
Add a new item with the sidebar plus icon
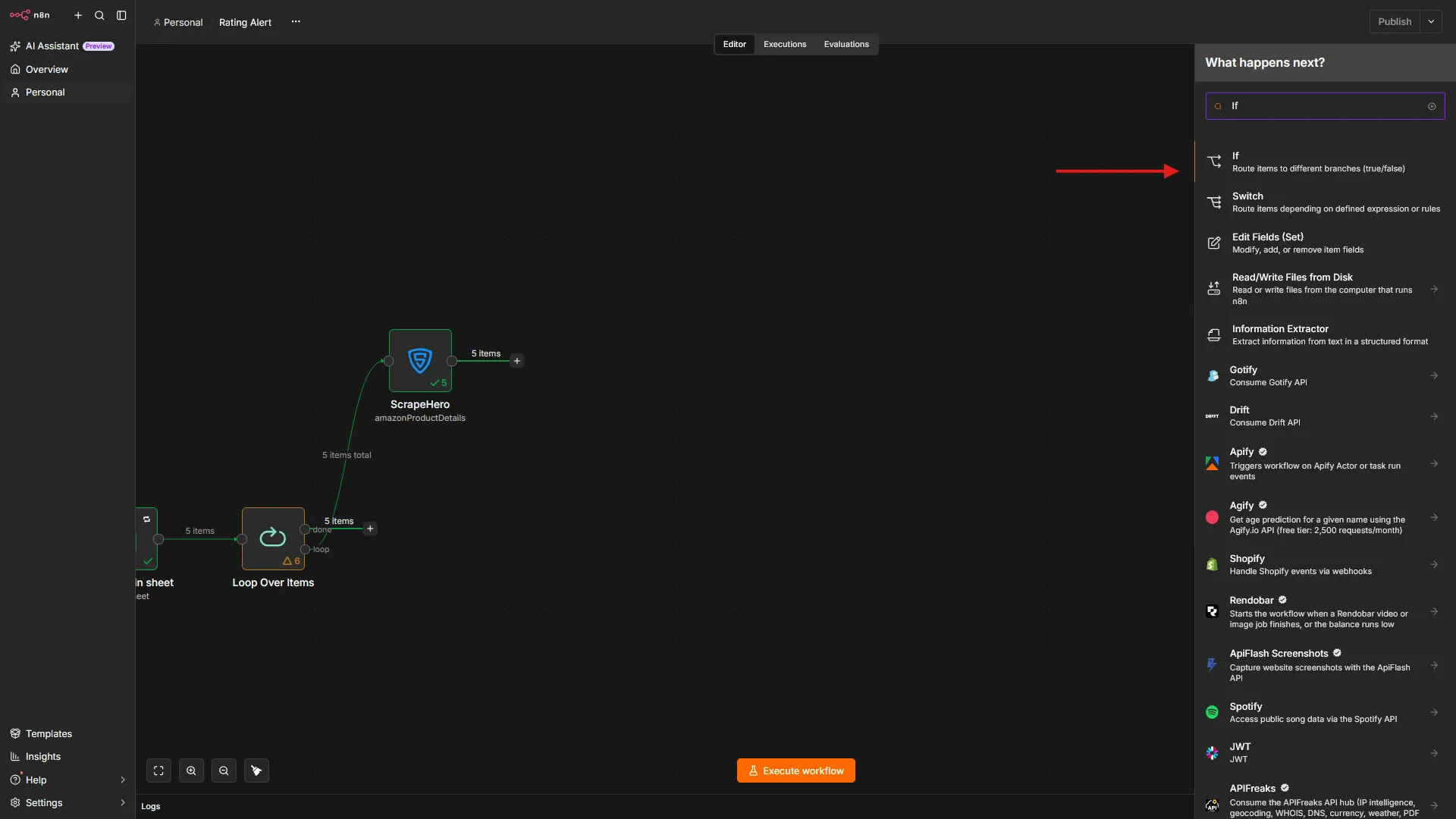pos(78,15)
